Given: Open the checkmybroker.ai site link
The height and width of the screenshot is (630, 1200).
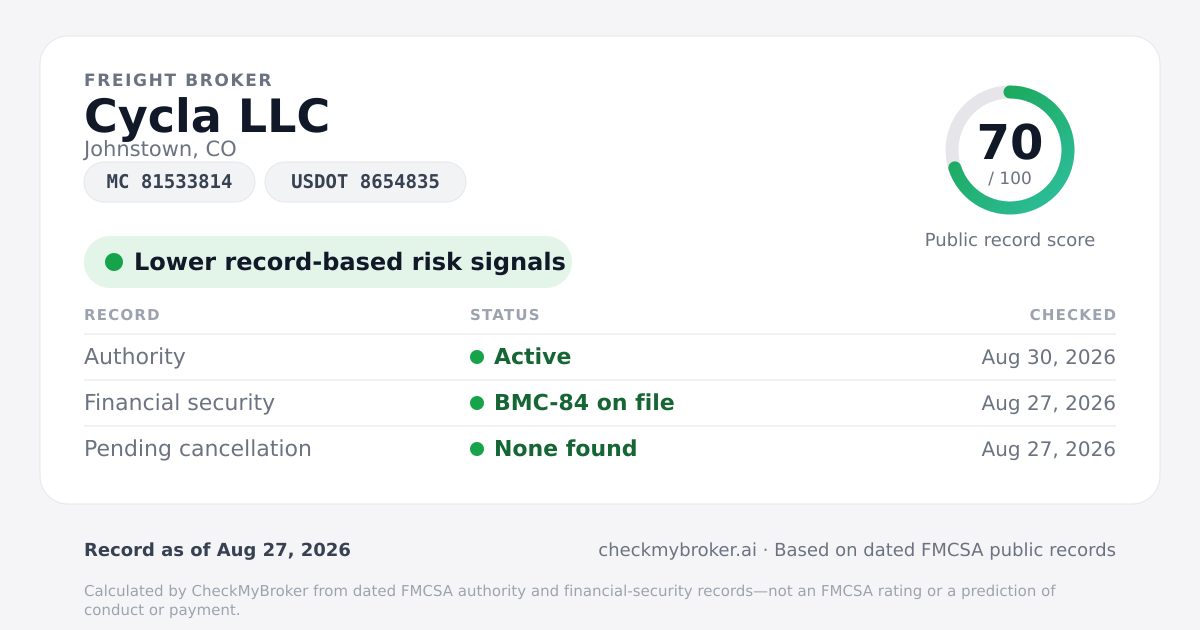Looking at the screenshot, I should (x=677, y=550).
